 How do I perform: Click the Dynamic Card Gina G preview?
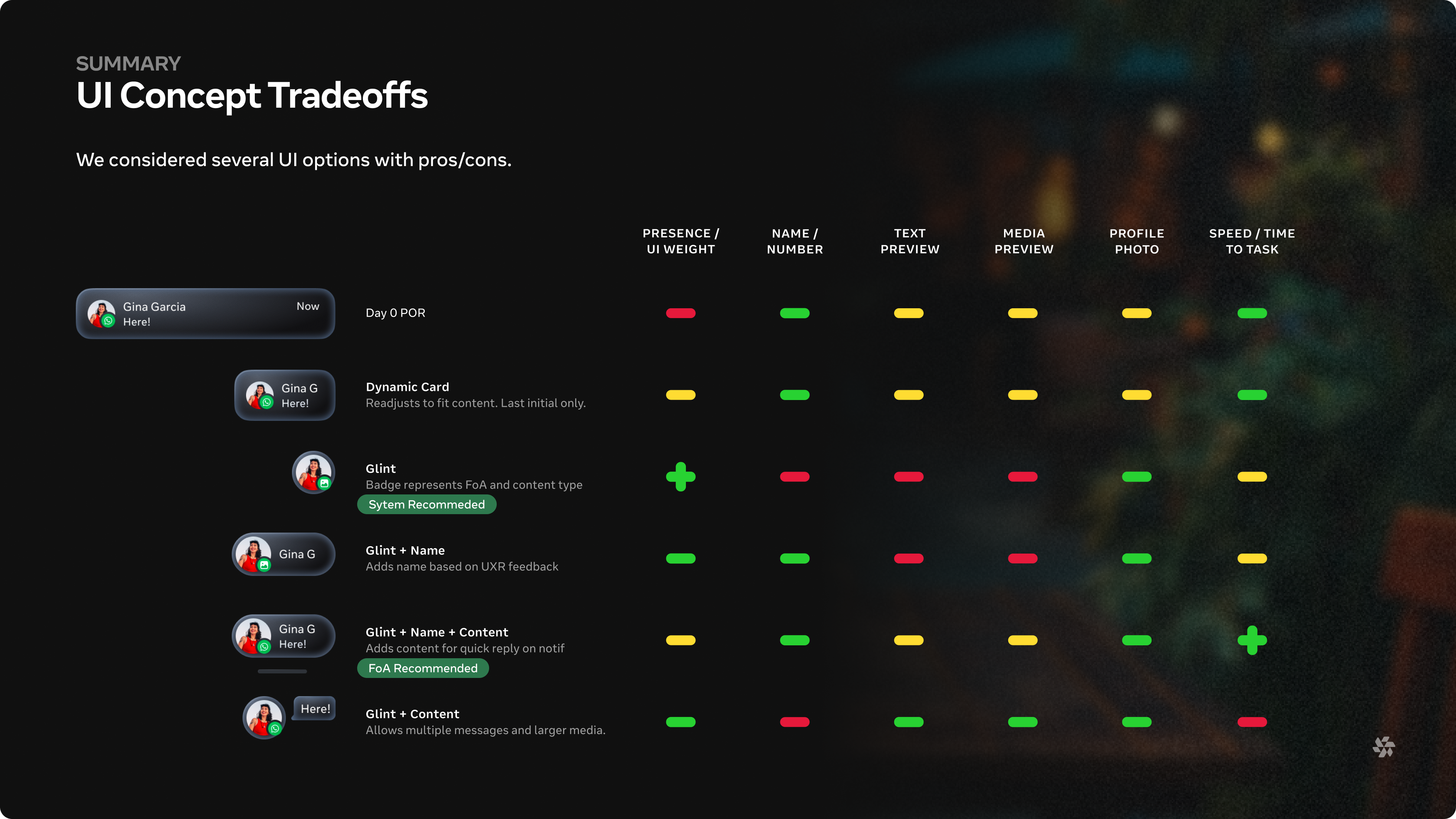pos(284,395)
